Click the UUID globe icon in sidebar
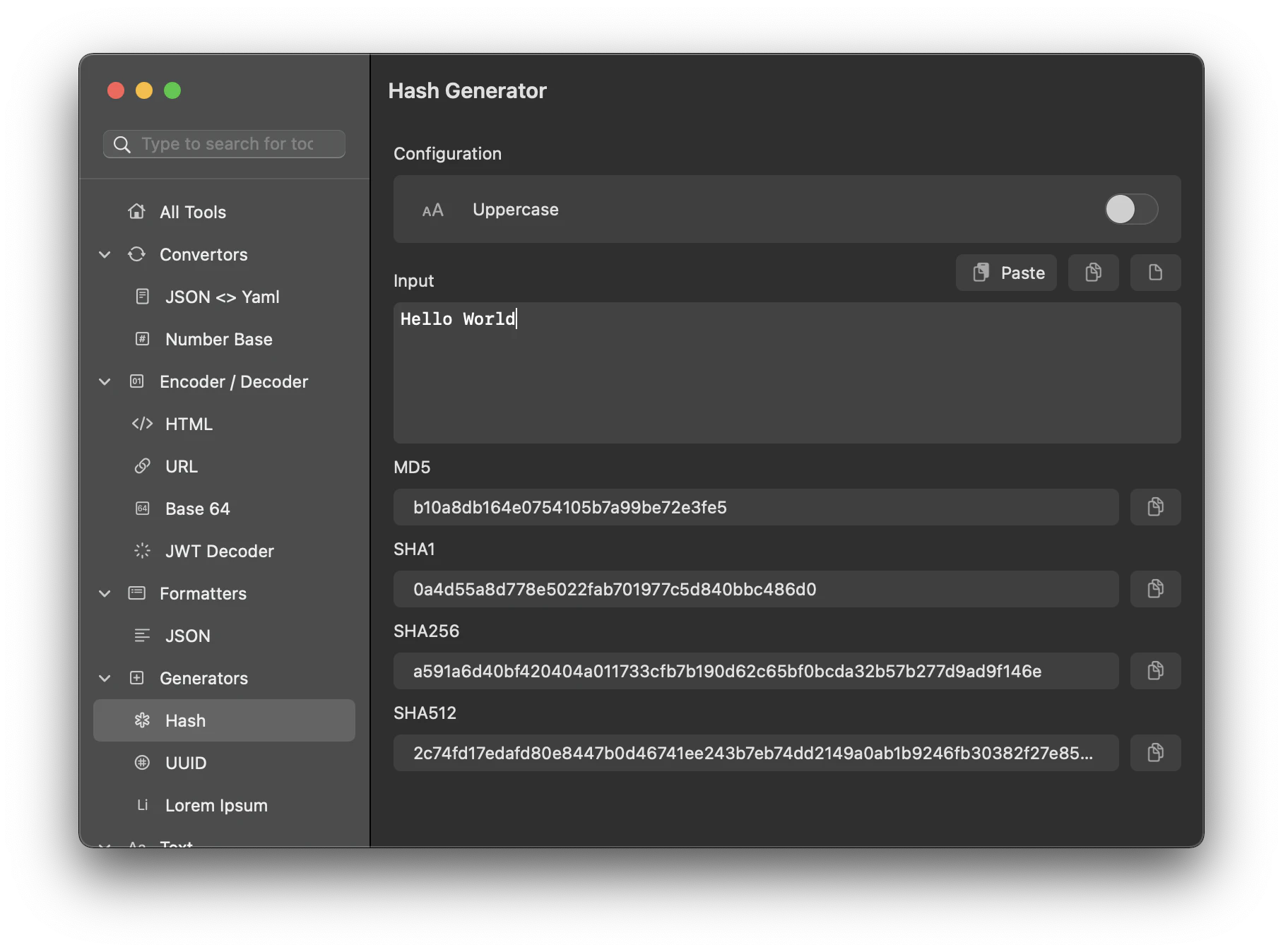 142,763
